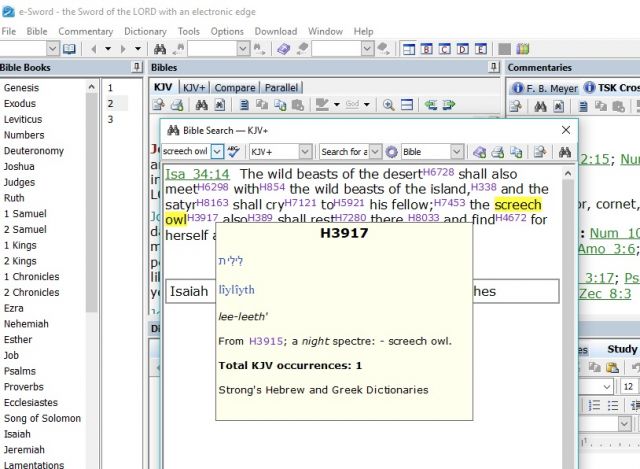Screen dimensions: 640x469
Task: Click the green sync arrows icon in Bibles toolbar
Action: point(430,105)
